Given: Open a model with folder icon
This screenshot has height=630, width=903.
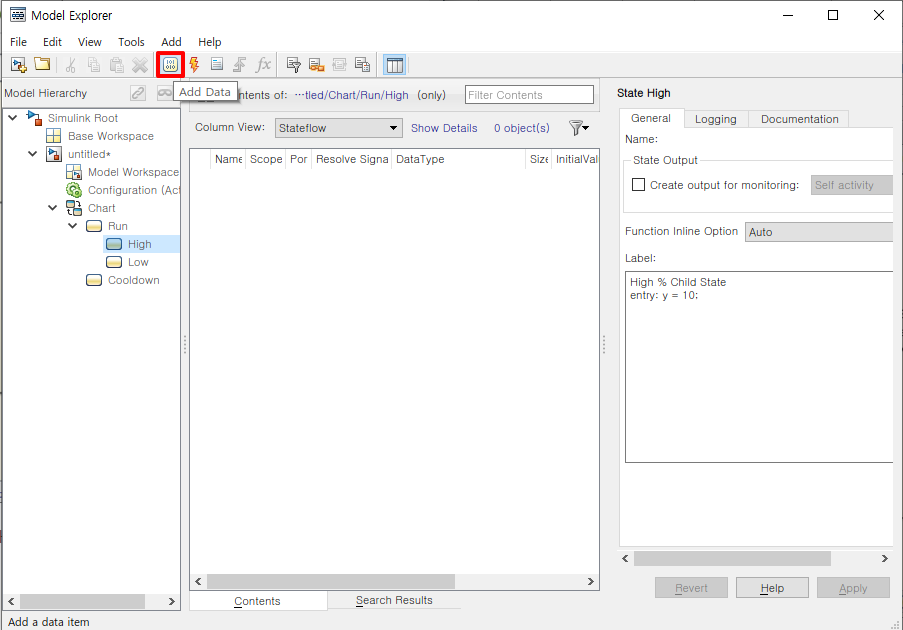Looking at the screenshot, I should [42, 64].
